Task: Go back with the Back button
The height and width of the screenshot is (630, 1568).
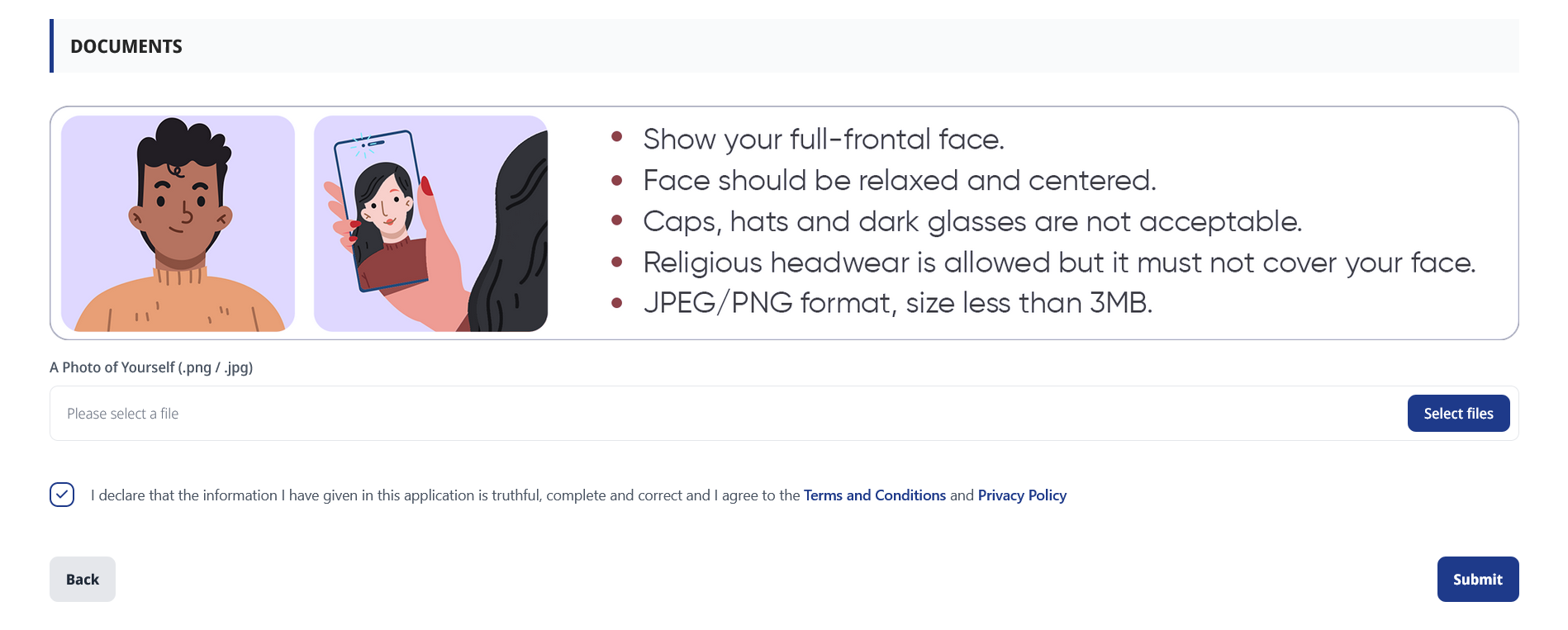Action: tap(83, 580)
